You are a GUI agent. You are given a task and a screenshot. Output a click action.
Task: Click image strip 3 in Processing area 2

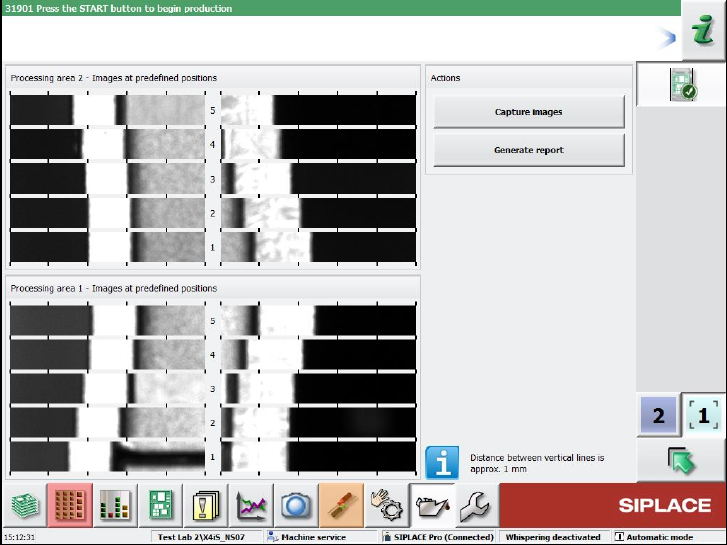pos(213,179)
